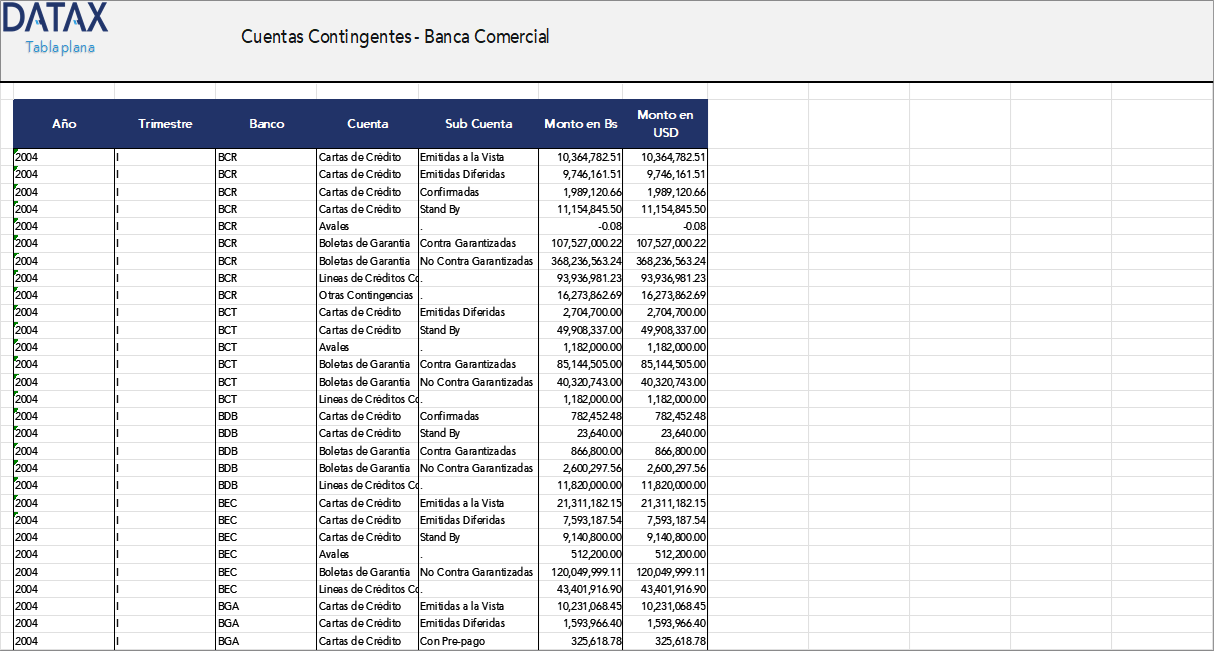Viewport: 1214px width, 651px height.
Task: Click the green error indicator on first 2004 cell
Action: [x=16, y=152]
